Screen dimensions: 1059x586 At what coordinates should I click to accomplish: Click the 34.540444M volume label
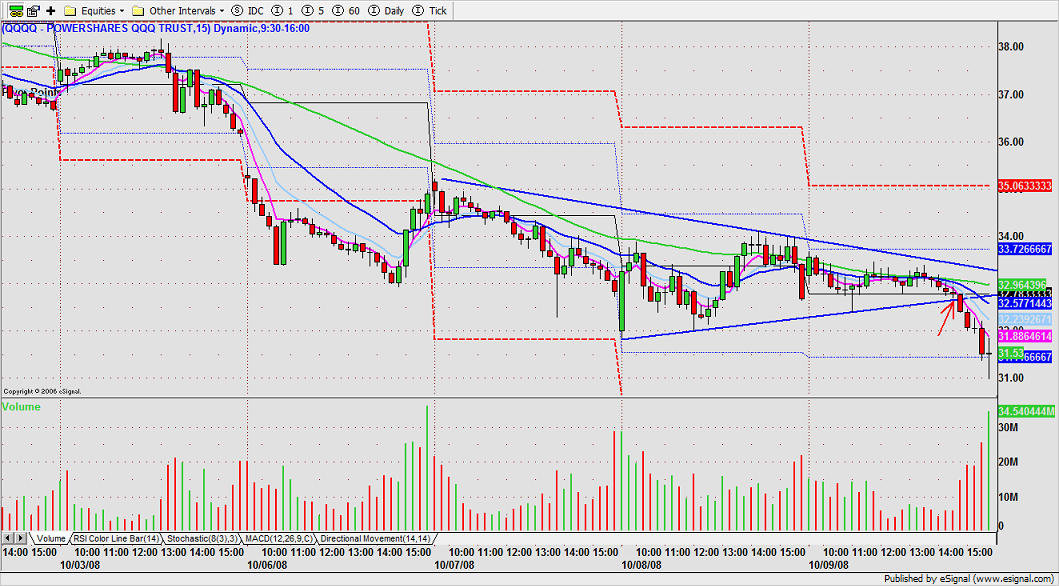(1026, 411)
